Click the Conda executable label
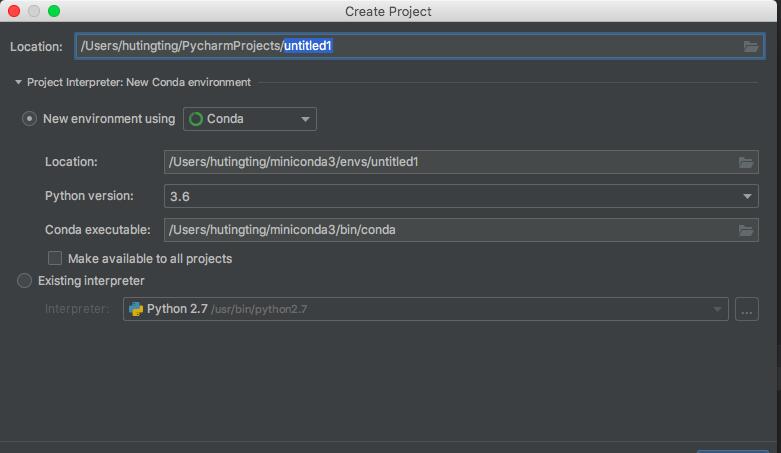Image resolution: width=781 pixels, height=453 pixels. click(x=98, y=230)
